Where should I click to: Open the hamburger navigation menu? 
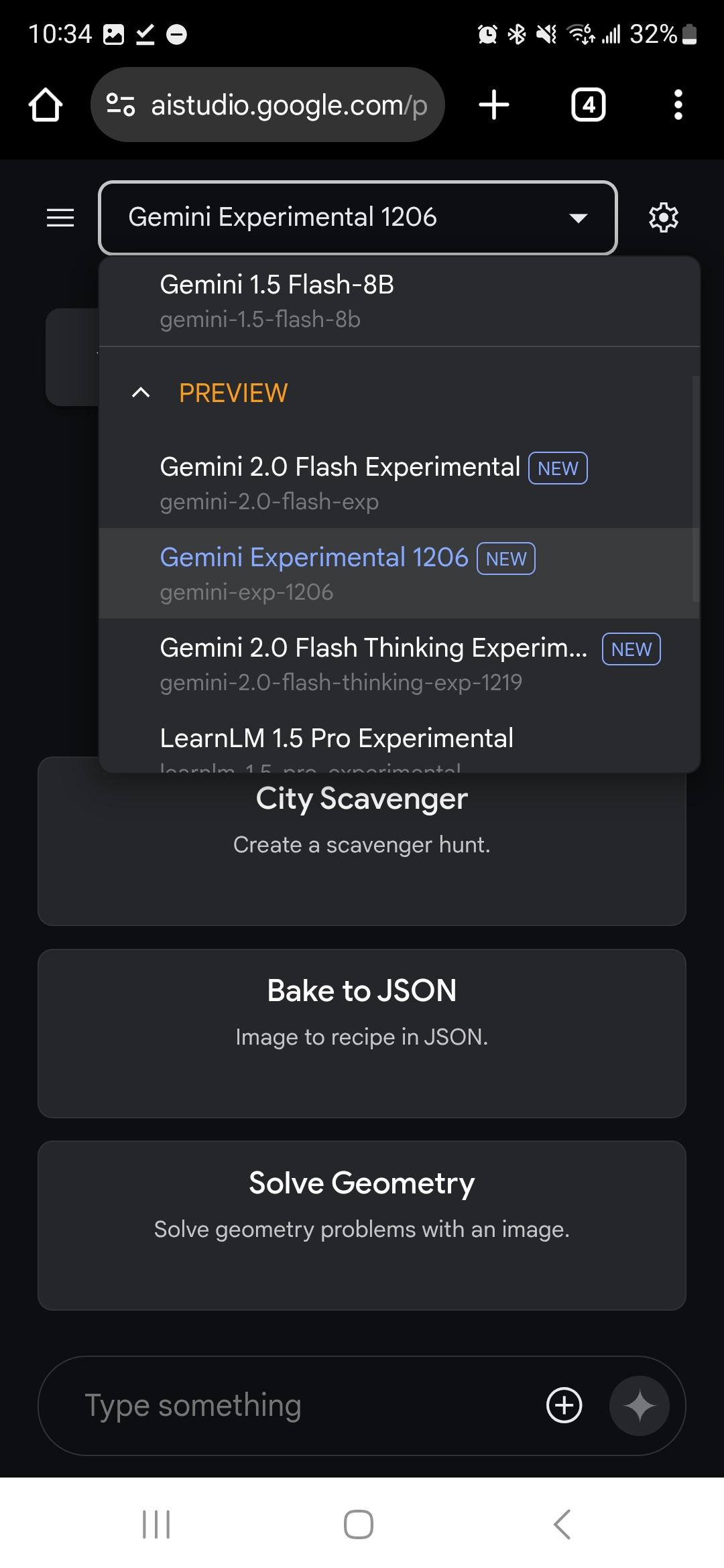pyautogui.click(x=60, y=218)
